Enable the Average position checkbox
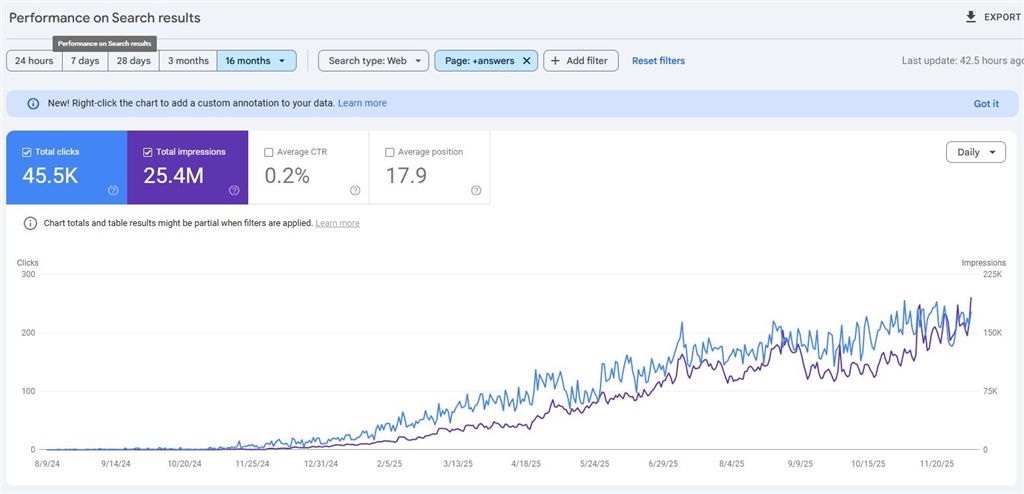The height and width of the screenshot is (494, 1024). pyautogui.click(x=390, y=152)
